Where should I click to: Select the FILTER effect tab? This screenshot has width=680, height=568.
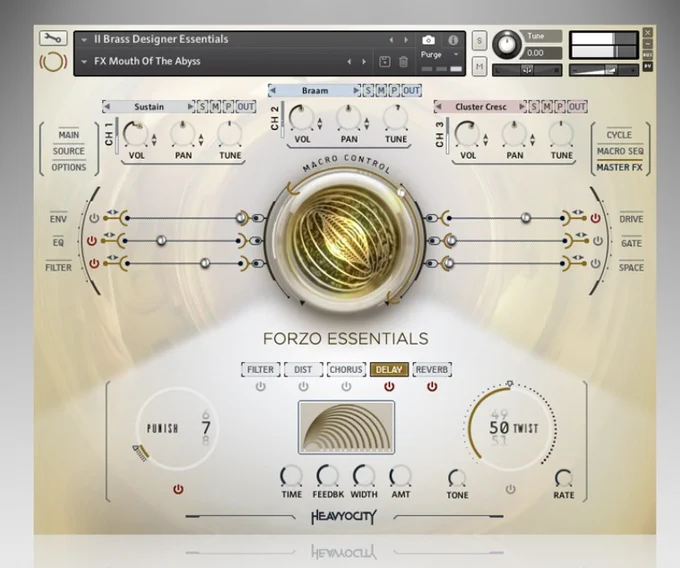[x=260, y=369]
